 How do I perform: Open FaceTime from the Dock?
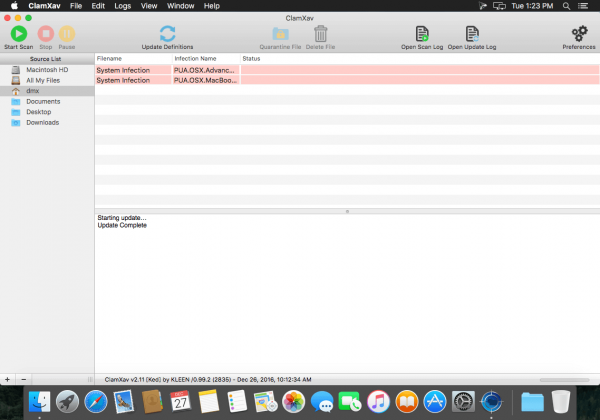(x=350, y=401)
